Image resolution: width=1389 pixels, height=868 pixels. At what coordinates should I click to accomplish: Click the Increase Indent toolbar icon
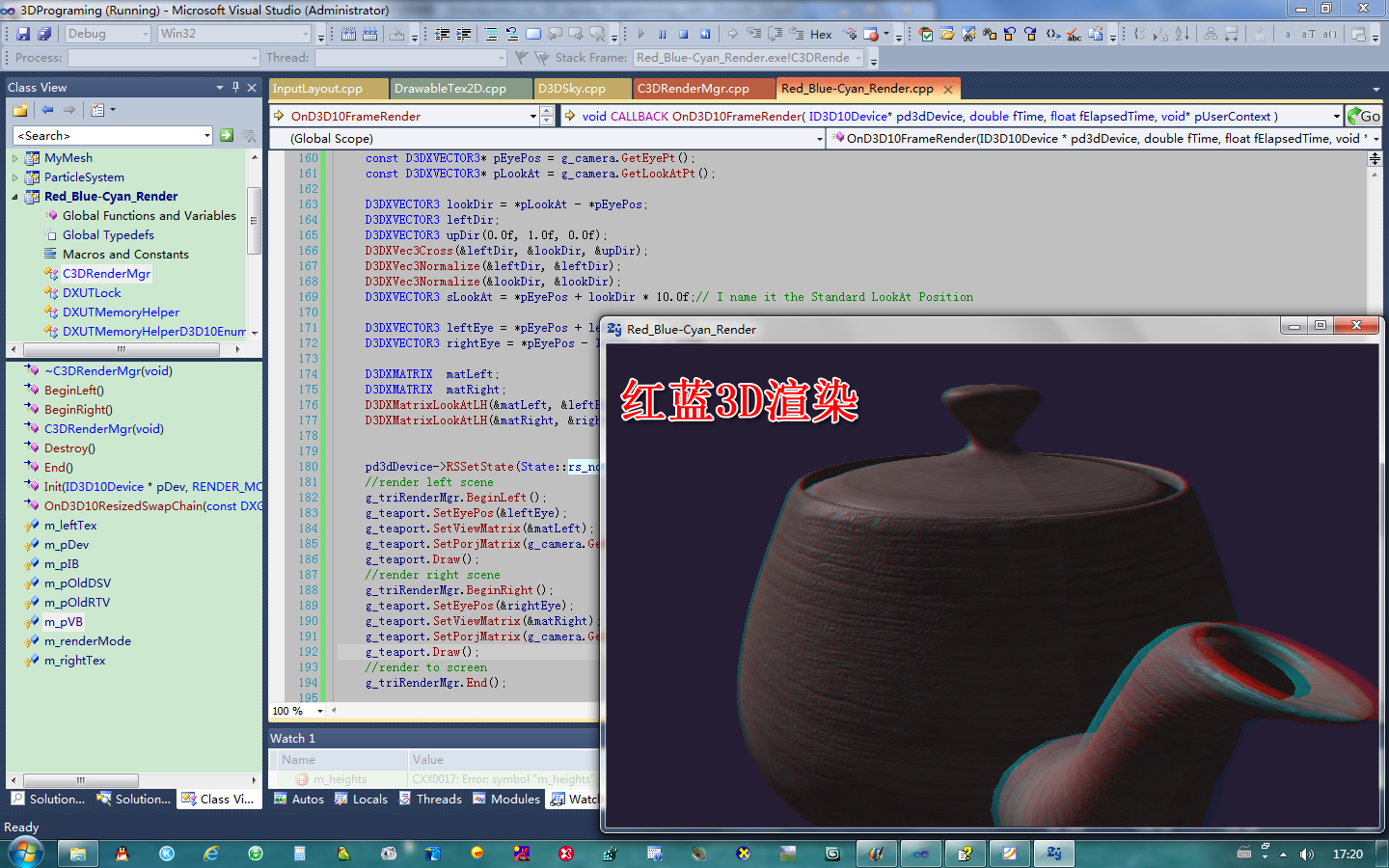pyautogui.click(x=464, y=34)
